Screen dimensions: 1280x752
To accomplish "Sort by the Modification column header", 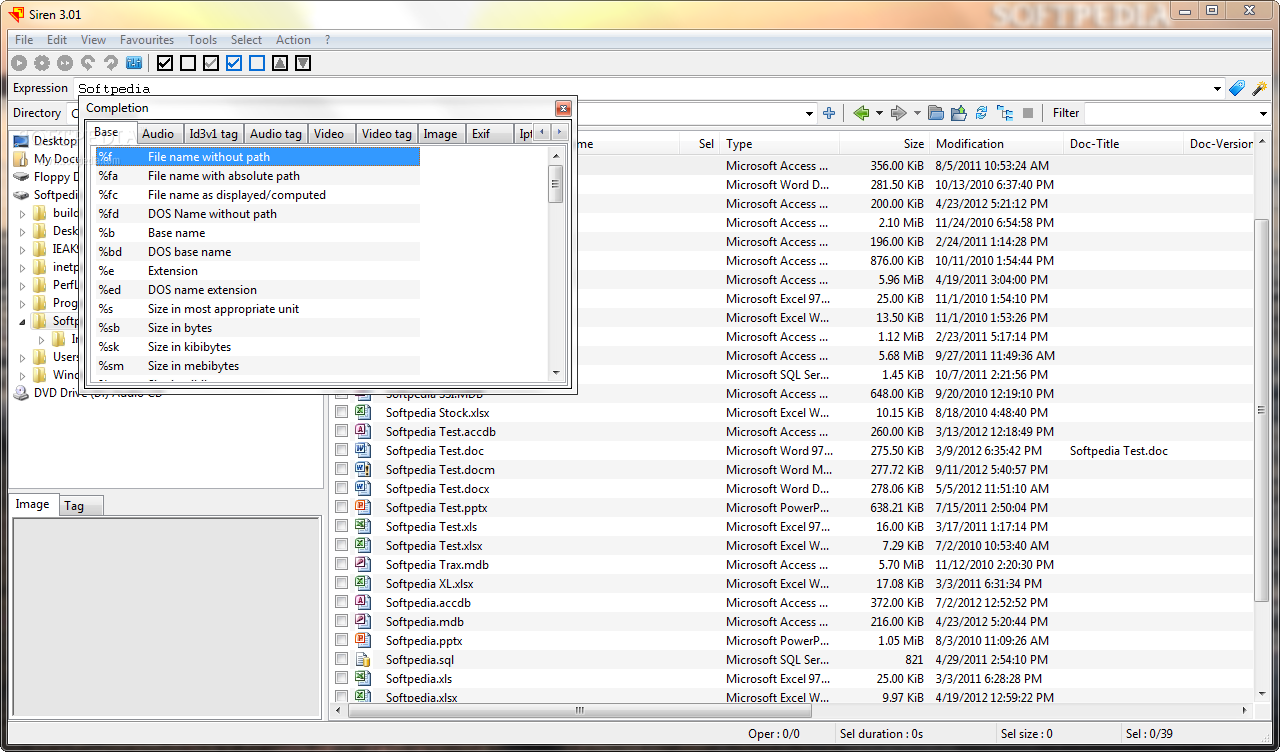I will tap(995, 144).
